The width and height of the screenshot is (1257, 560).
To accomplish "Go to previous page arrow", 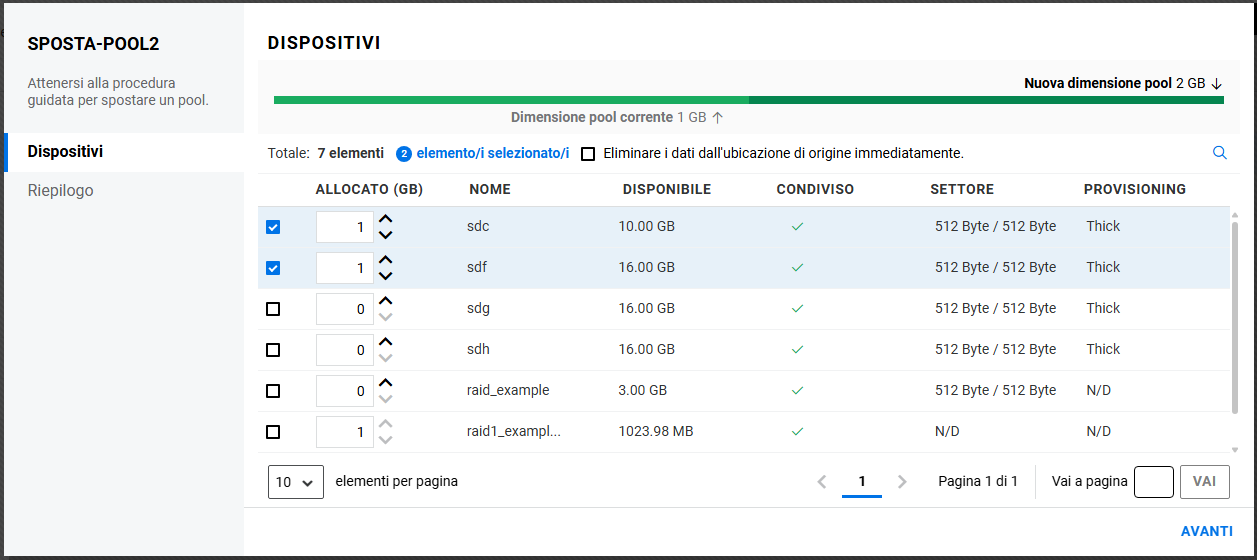I will click(822, 482).
